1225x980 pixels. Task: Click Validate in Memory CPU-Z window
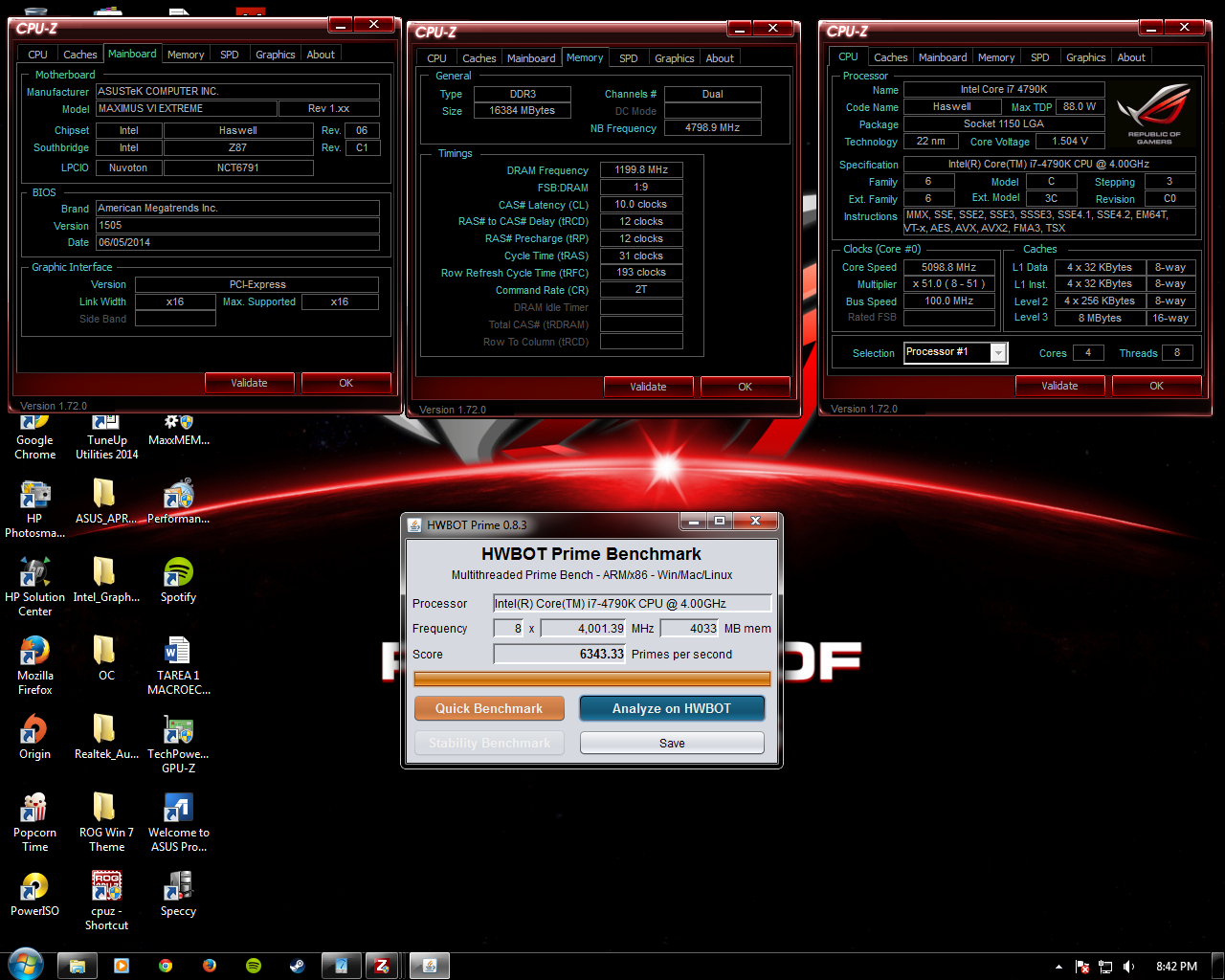(648, 387)
